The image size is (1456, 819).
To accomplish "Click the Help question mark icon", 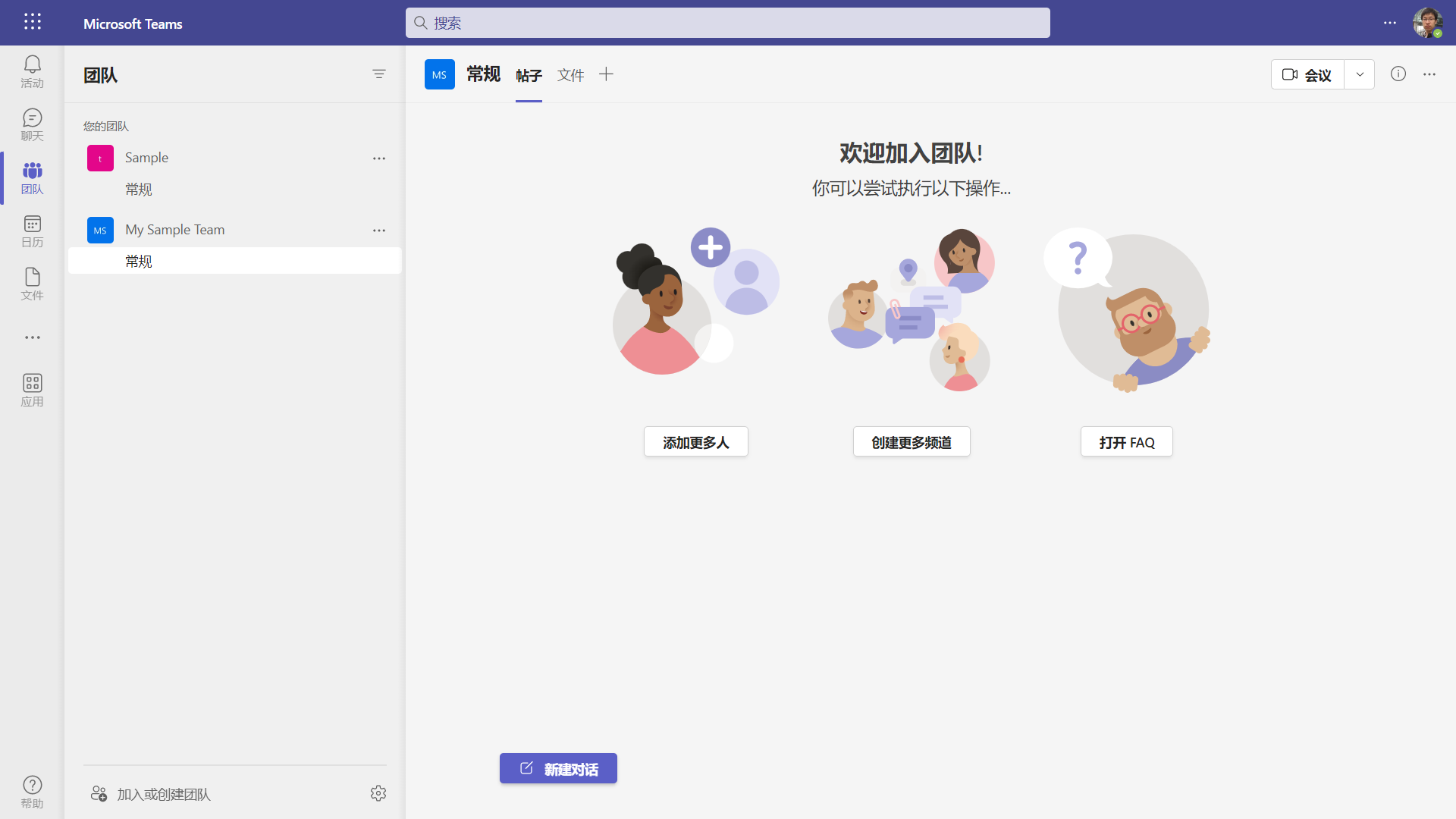I will 32,791.
